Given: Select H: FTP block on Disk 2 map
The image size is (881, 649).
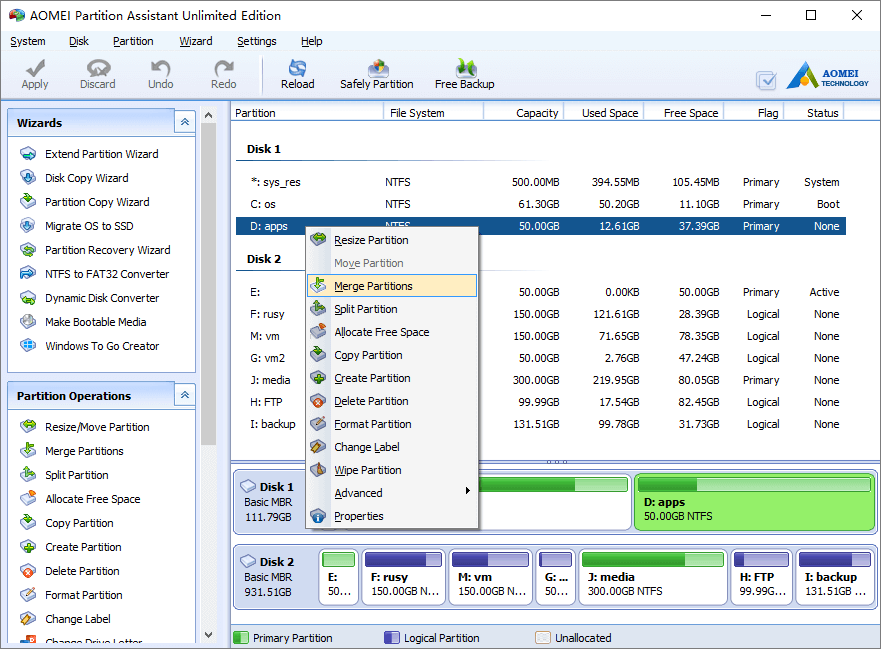Looking at the screenshot, I should point(762,577).
